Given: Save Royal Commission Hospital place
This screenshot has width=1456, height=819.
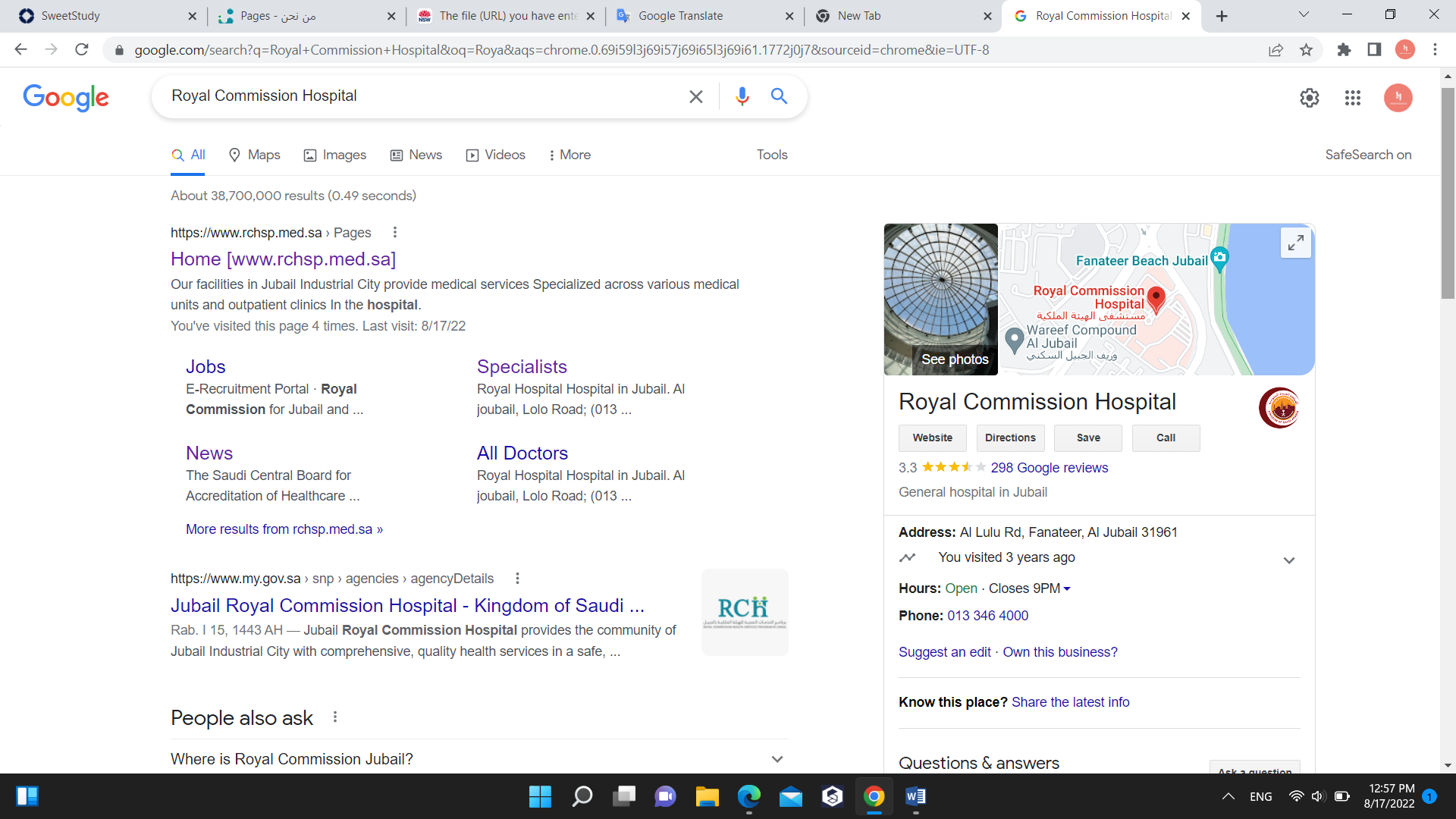Looking at the screenshot, I should pyautogui.click(x=1088, y=438).
